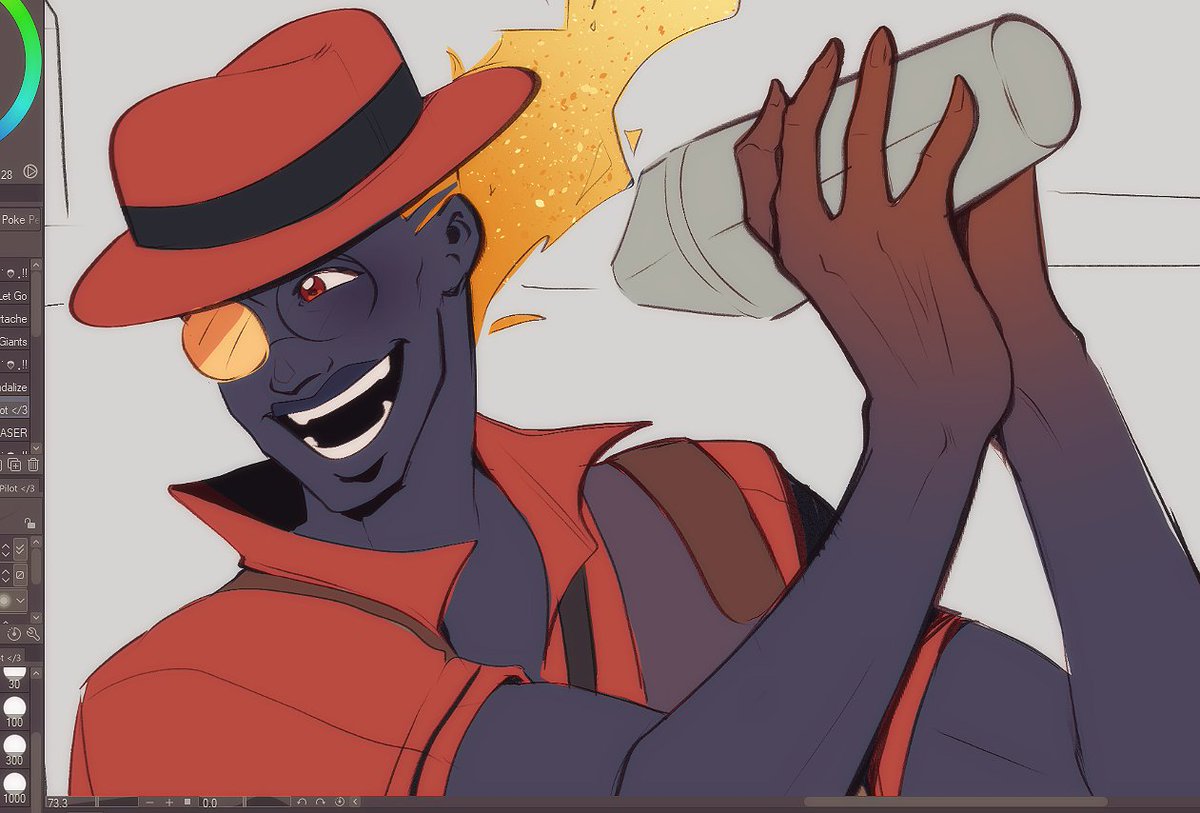This screenshot has width=1200, height=813.
Task: Delete the selected sub tool trash icon
Action: [x=33, y=464]
